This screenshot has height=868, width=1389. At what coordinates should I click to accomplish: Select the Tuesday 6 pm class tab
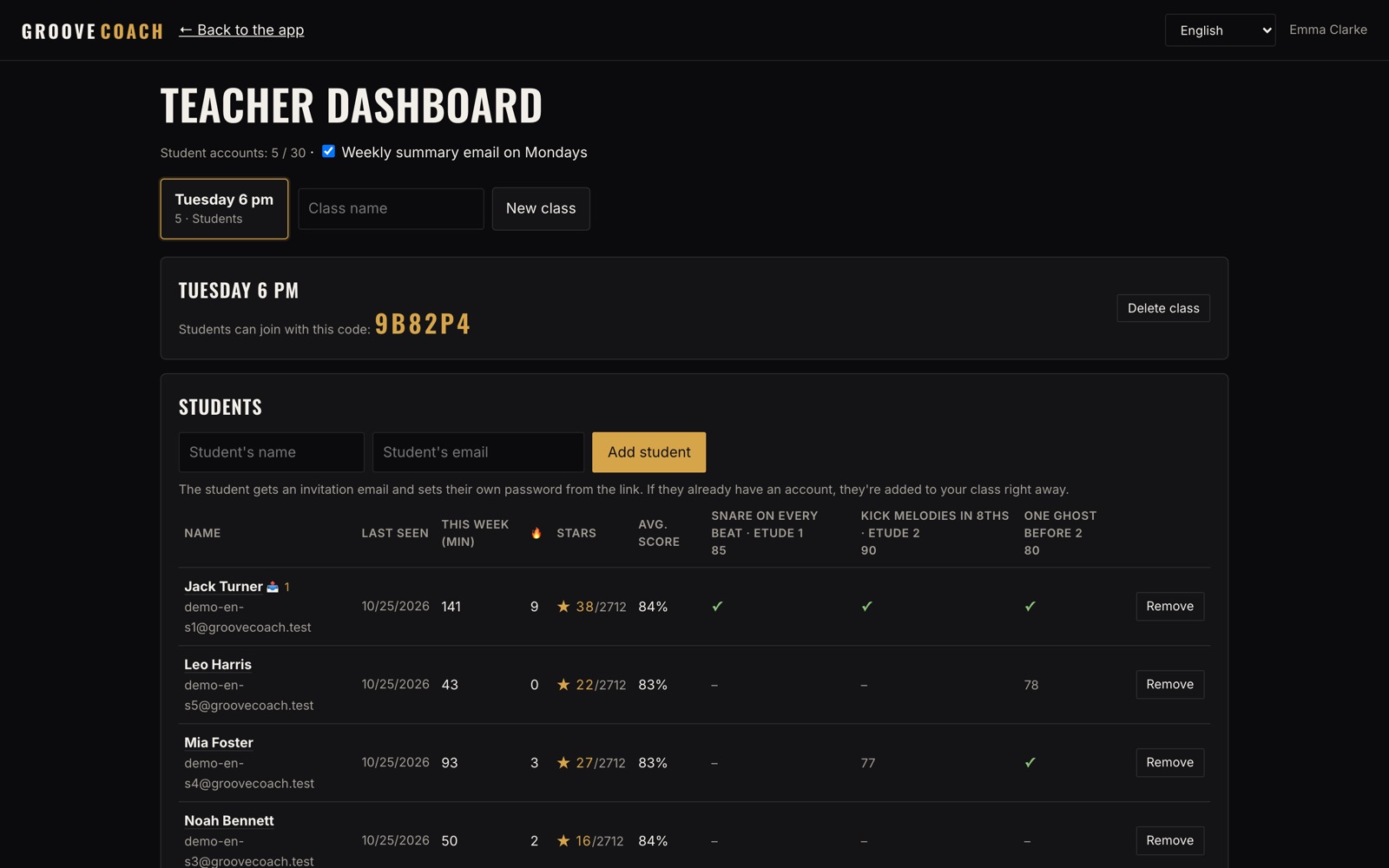[x=224, y=208]
